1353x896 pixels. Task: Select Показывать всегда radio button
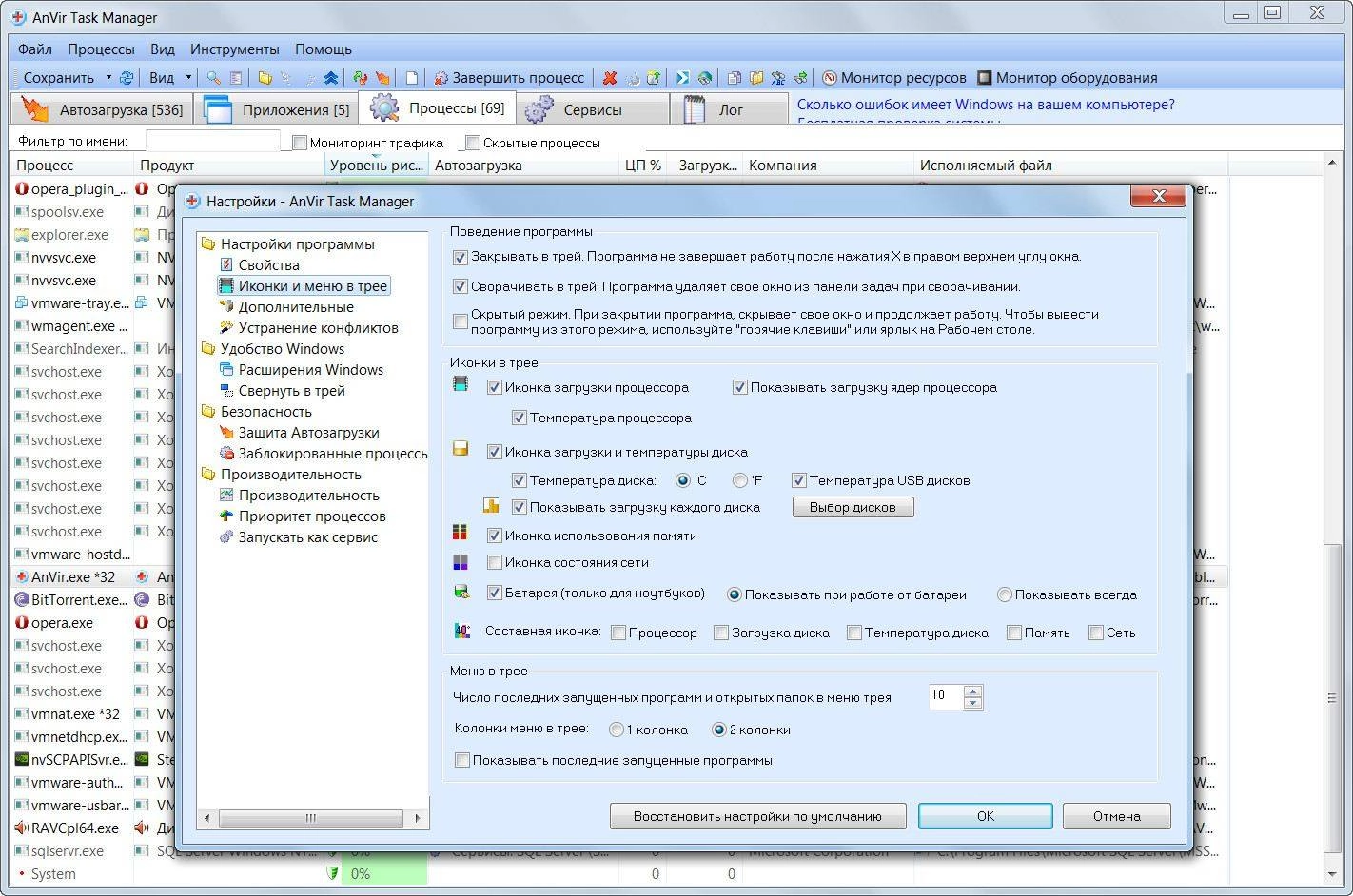pos(1004,594)
